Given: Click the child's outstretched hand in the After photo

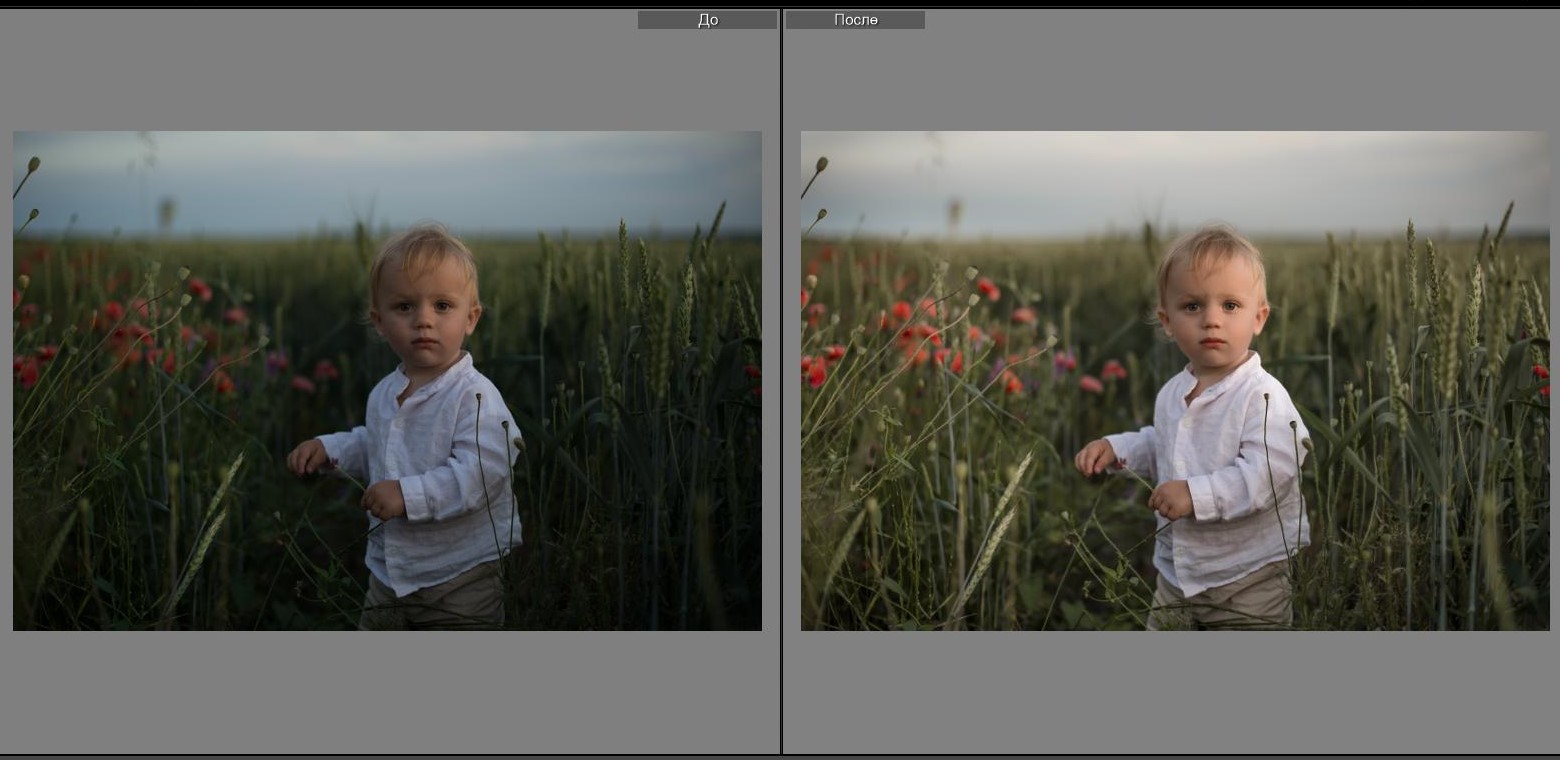Looking at the screenshot, I should (1091, 458).
